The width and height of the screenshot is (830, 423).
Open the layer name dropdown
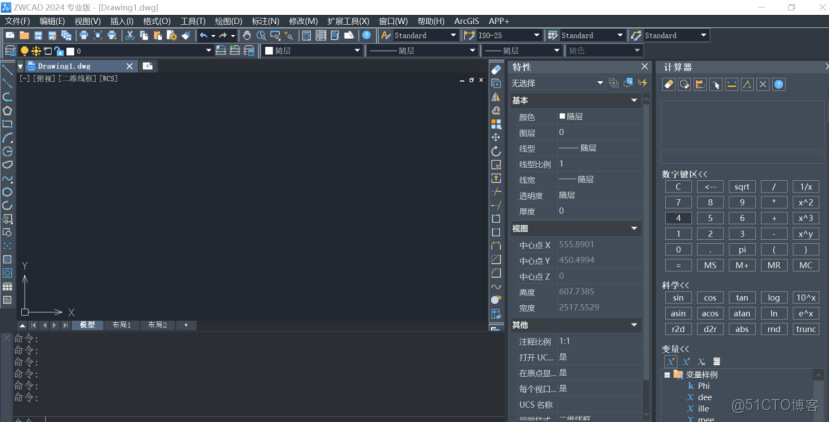point(209,51)
